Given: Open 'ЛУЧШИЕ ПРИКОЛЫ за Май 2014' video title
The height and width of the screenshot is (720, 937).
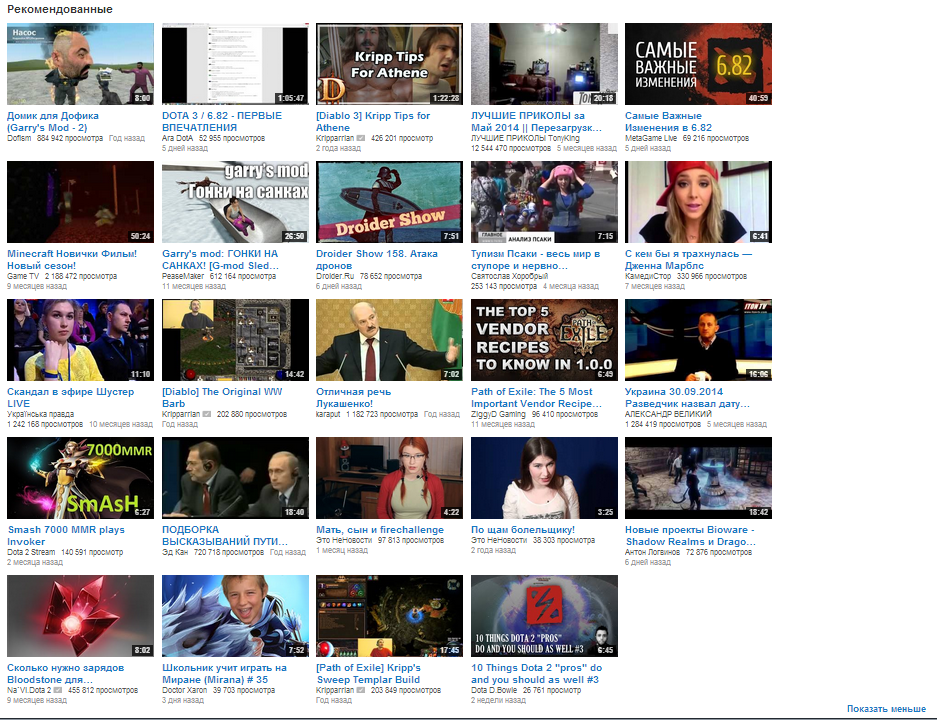Looking at the screenshot, I should click(x=536, y=121).
